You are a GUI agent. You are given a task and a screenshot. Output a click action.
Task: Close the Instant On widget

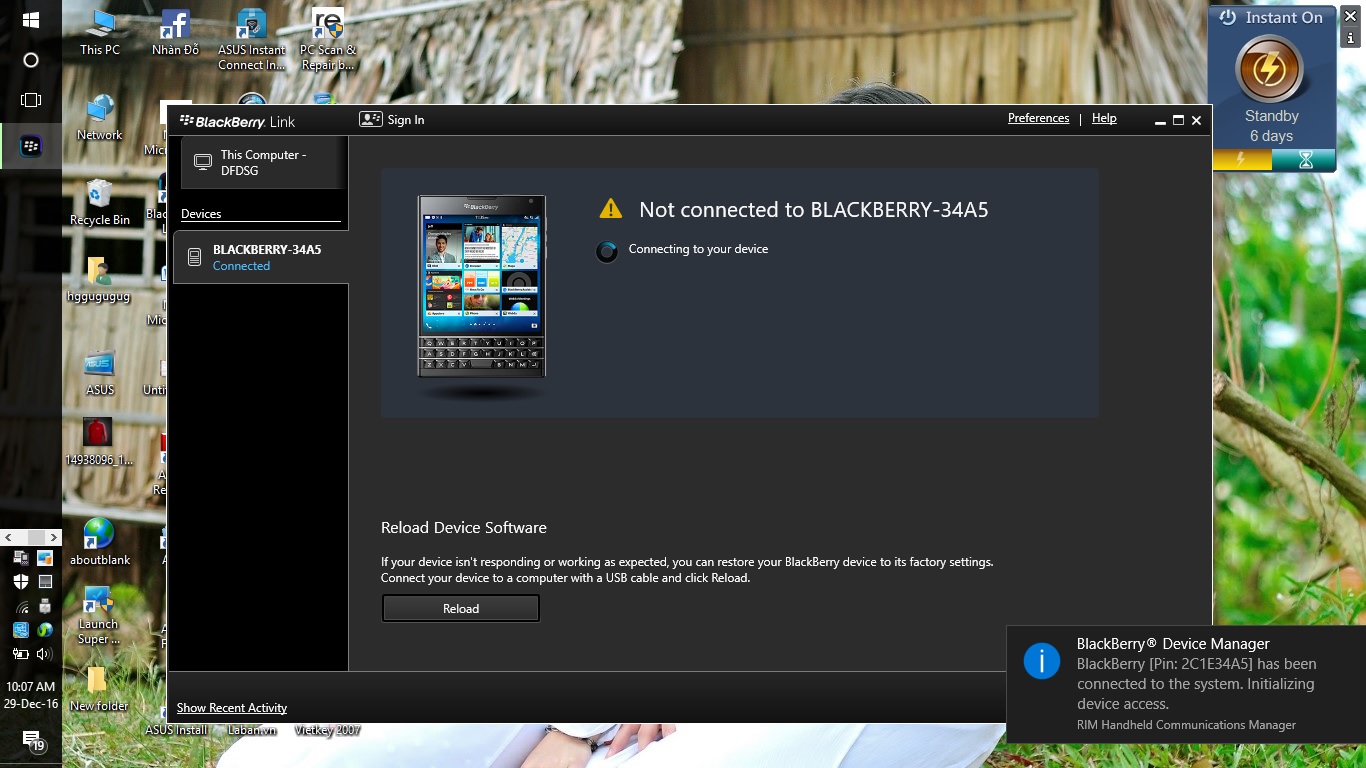pyautogui.click(x=1350, y=16)
